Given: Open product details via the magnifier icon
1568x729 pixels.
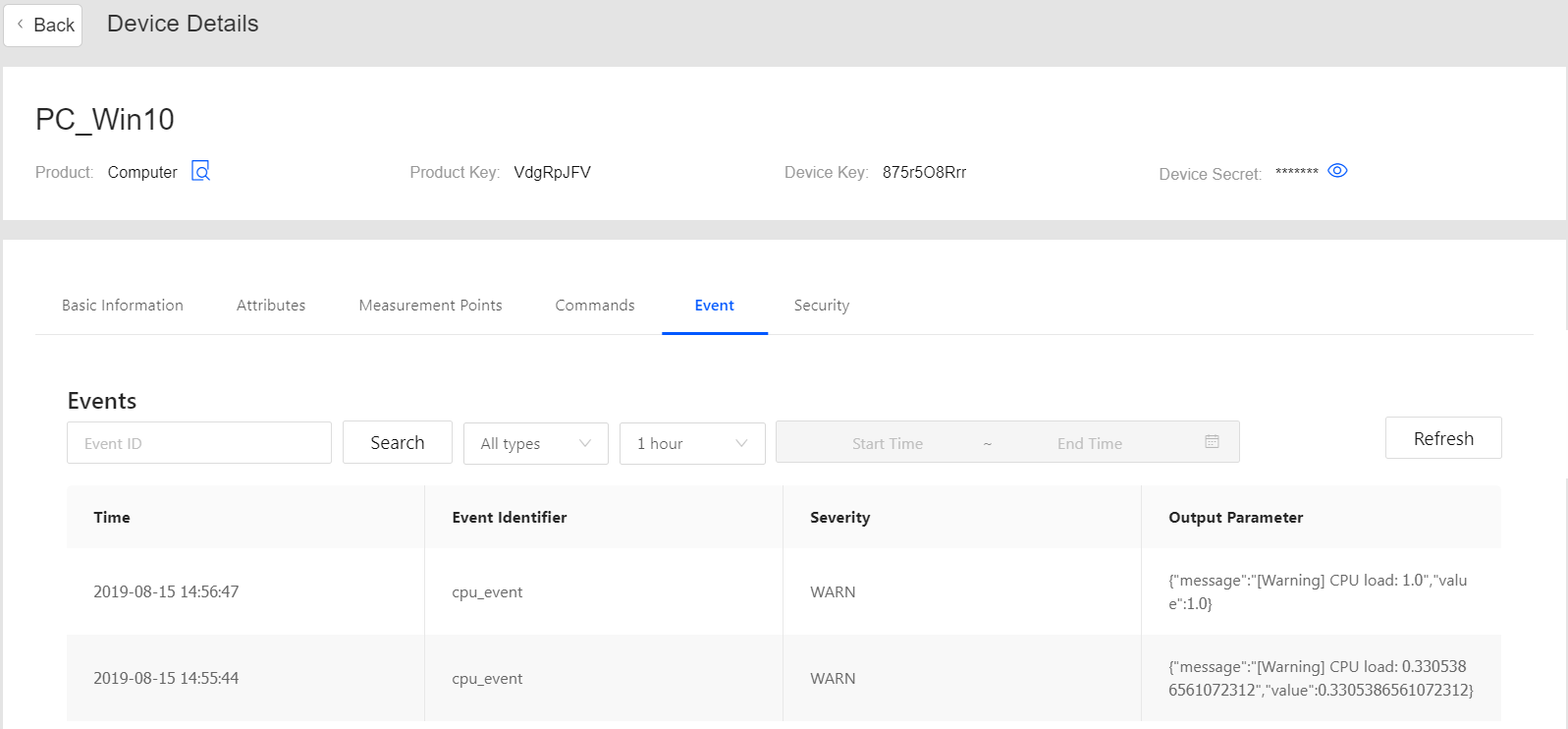Looking at the screenshot, I should click(200, 171).
